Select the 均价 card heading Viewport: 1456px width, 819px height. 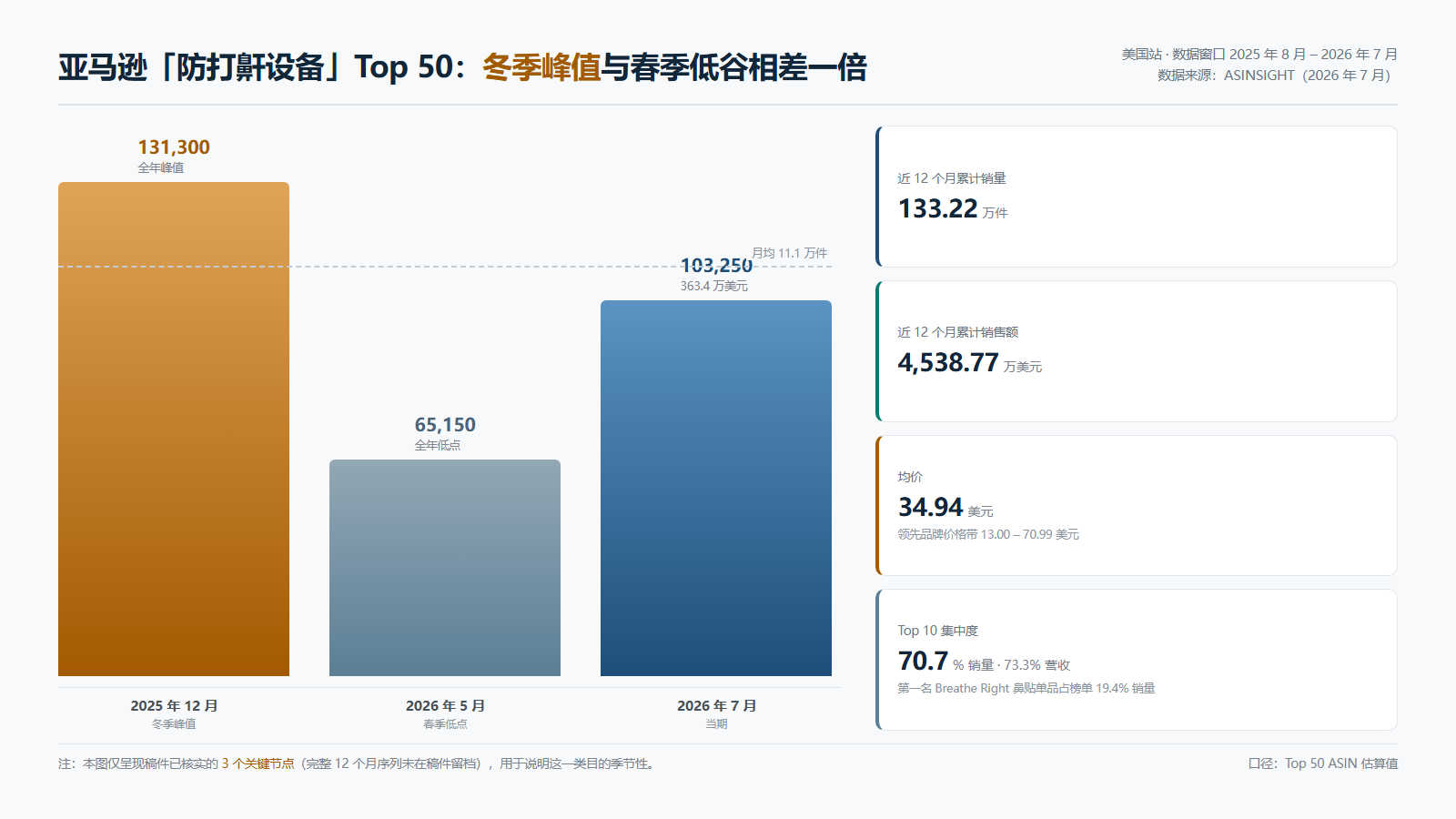[x=910, y=477]
